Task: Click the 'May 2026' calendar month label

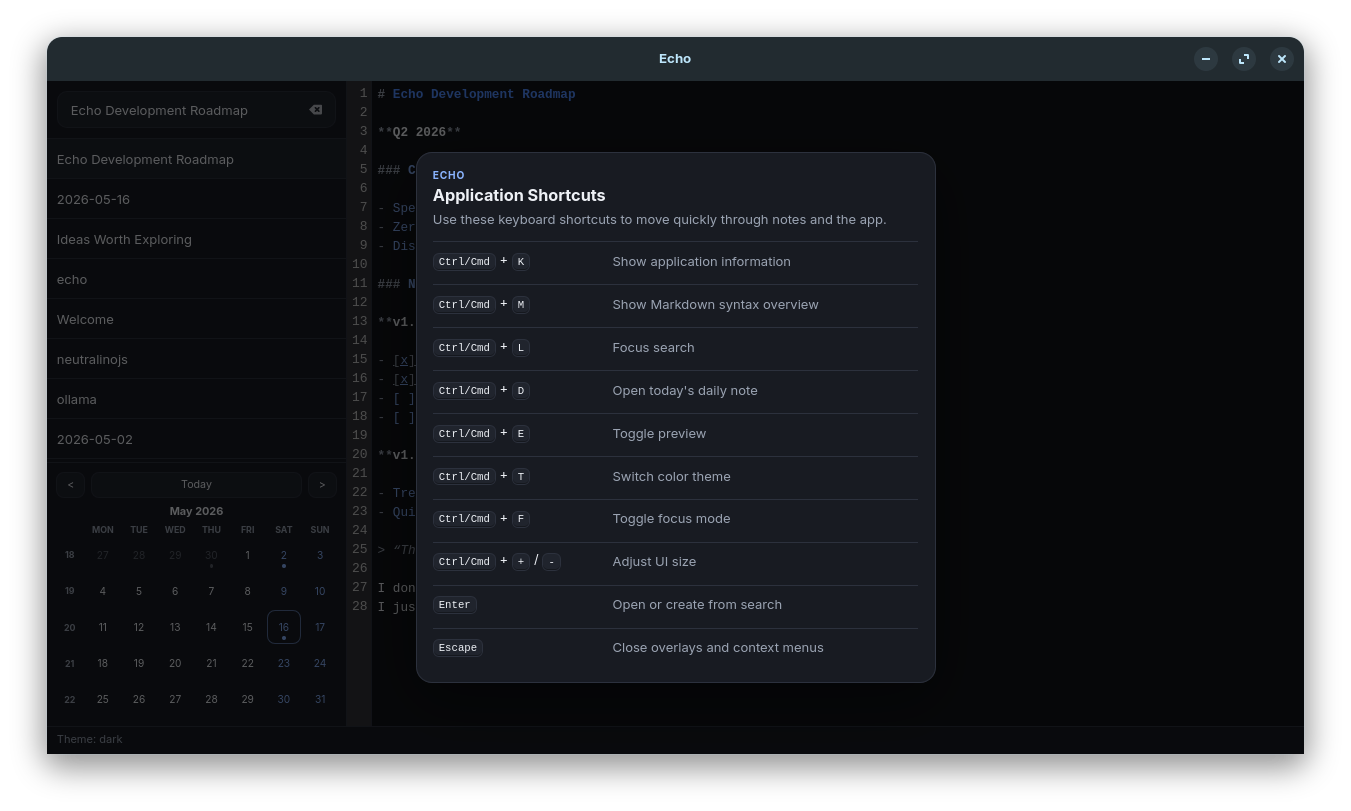Action: (196, 511)
